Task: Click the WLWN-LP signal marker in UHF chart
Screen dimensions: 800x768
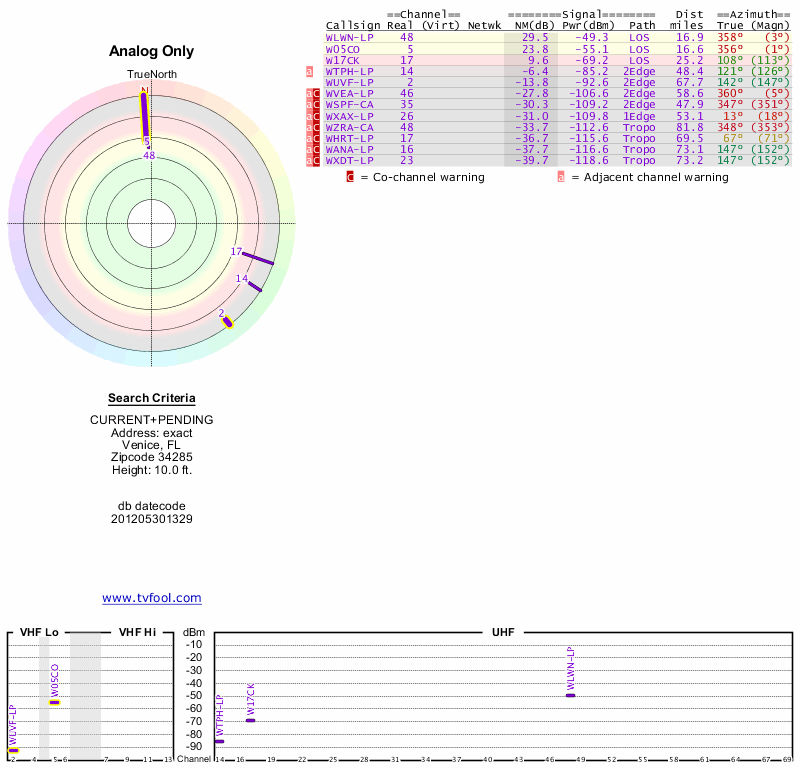Action: click(571, 696)
